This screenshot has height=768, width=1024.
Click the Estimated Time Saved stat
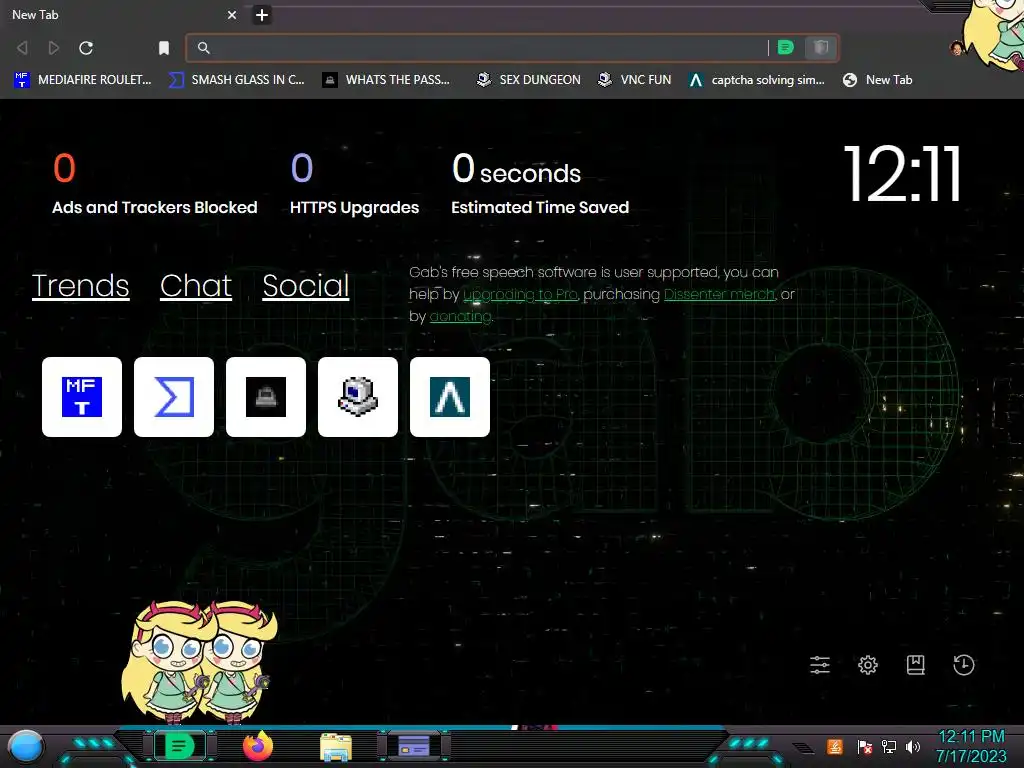(x=540, y=184)
